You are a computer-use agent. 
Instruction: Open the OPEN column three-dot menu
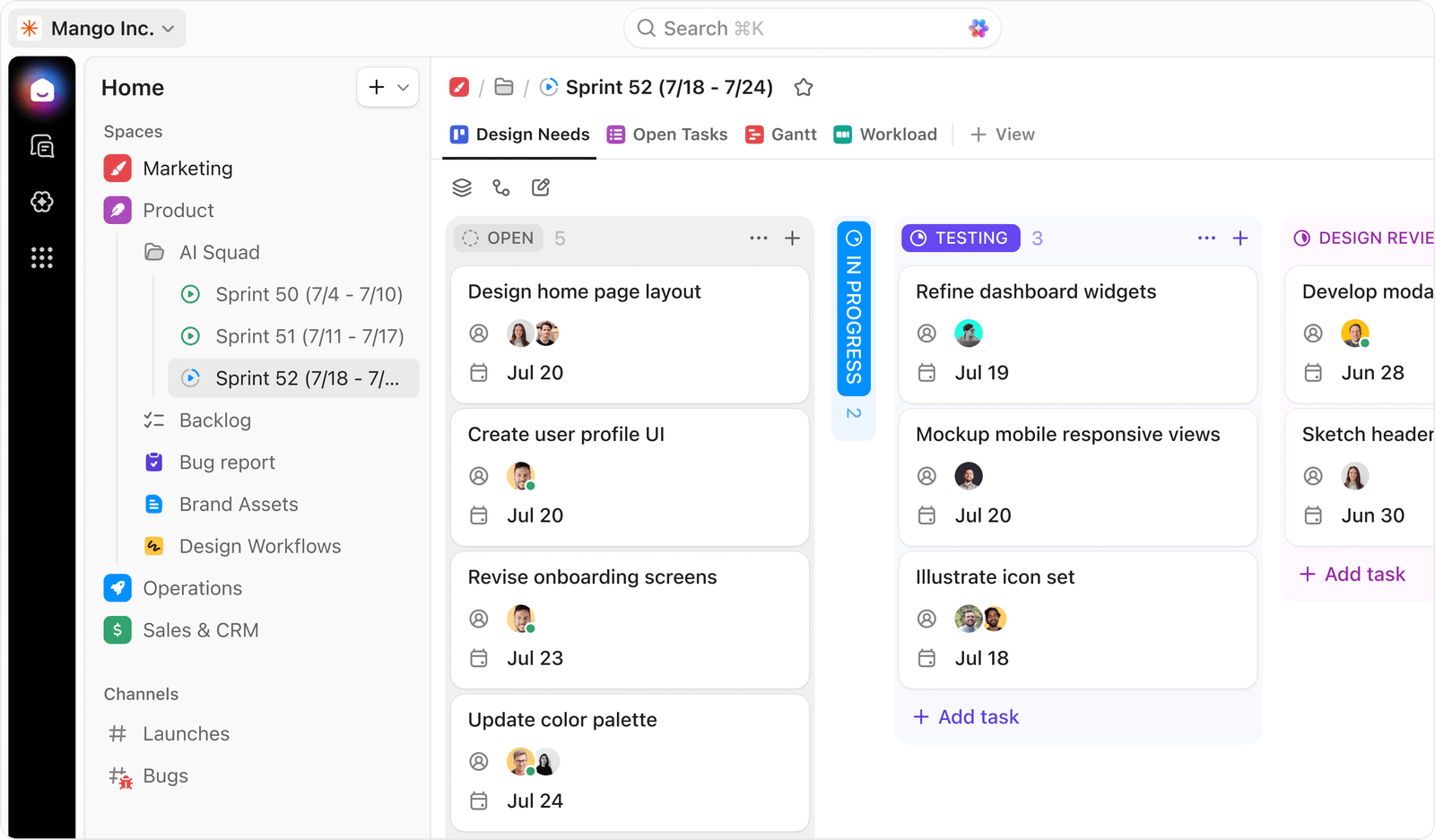point(759,238)
